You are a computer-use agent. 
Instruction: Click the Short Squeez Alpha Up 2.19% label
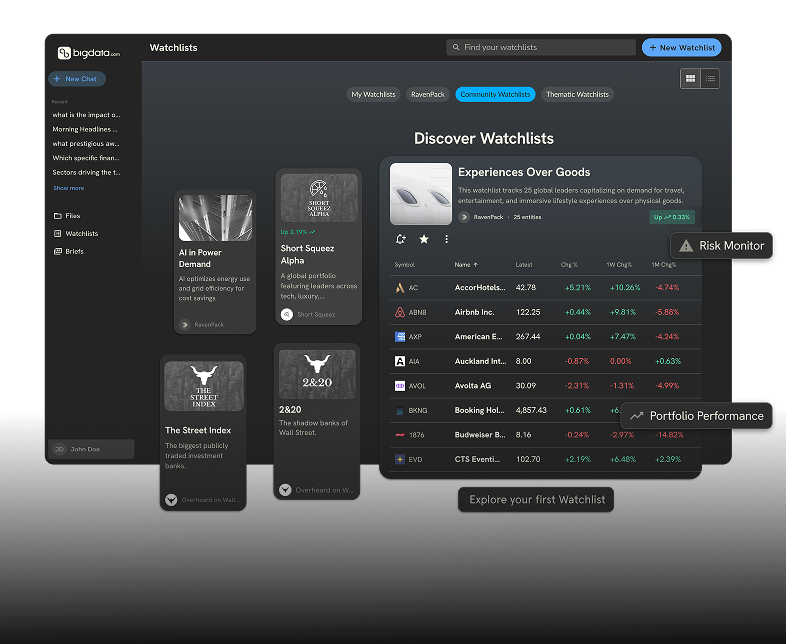298,232
